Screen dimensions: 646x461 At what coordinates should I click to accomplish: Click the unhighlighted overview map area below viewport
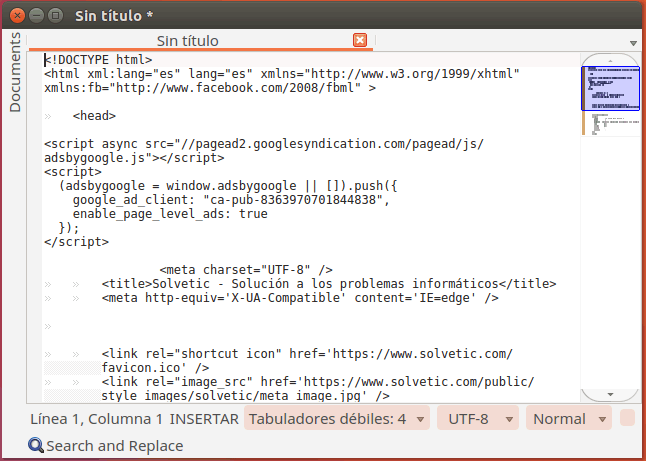click(x=610, y=250)
